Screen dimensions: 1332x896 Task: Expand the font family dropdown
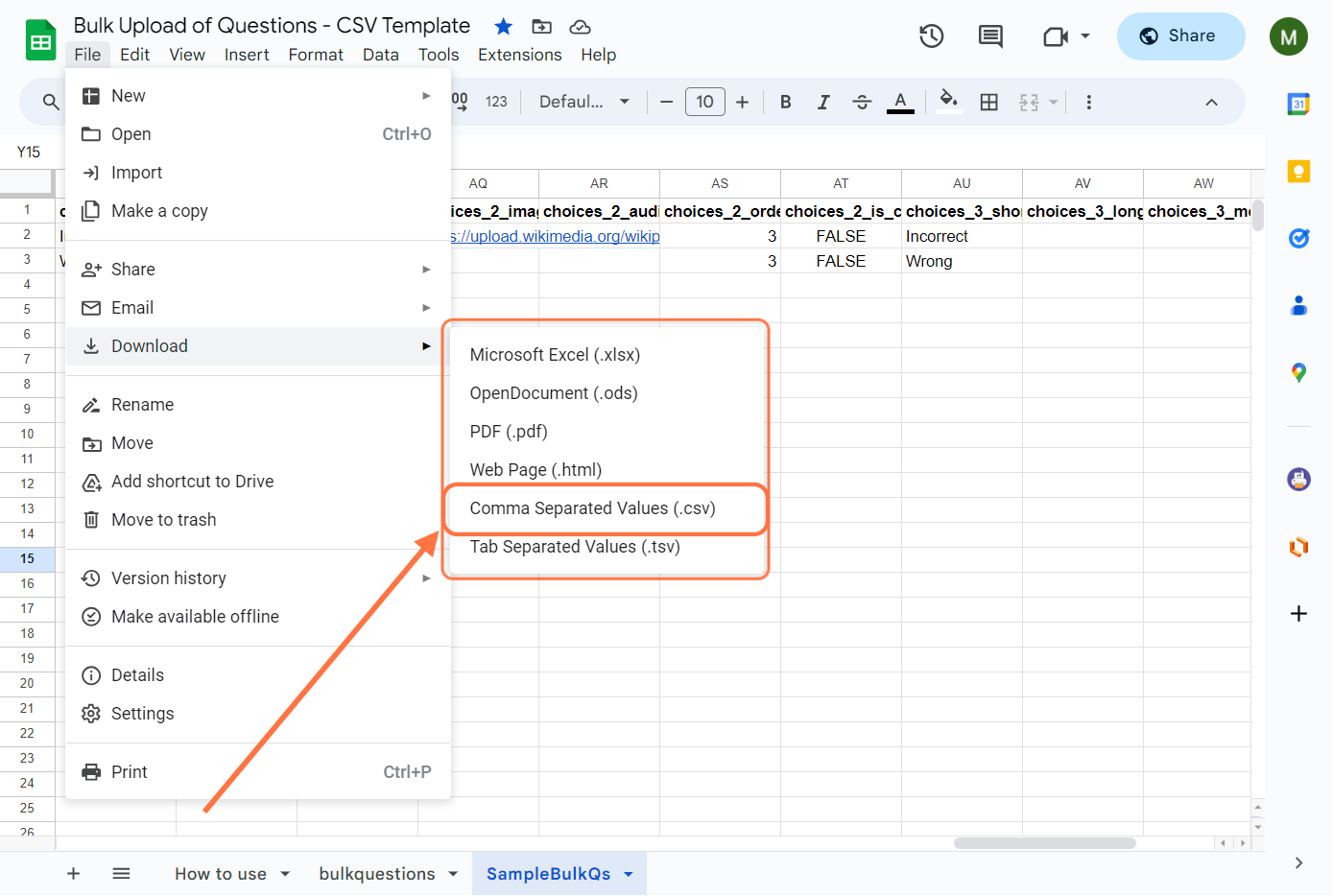(584, 102)
